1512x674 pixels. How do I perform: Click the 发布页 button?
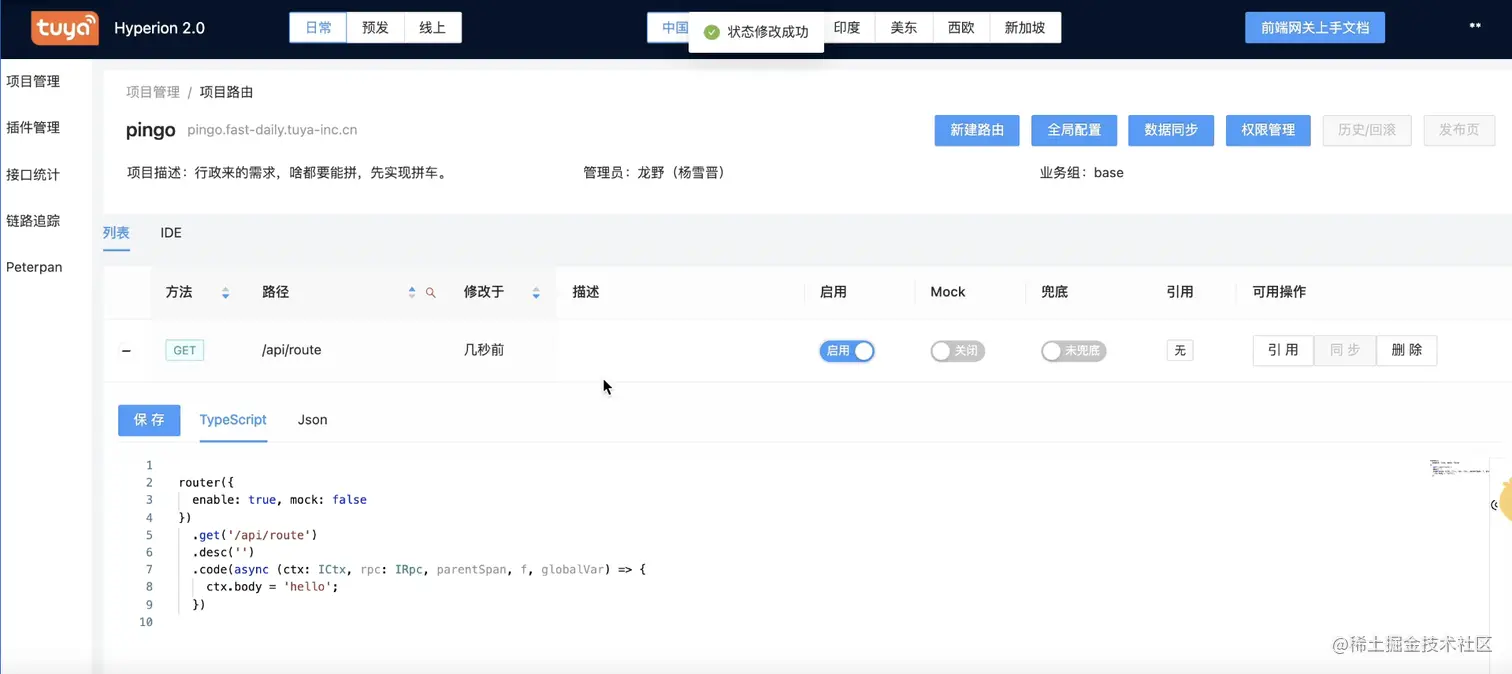1459,130
